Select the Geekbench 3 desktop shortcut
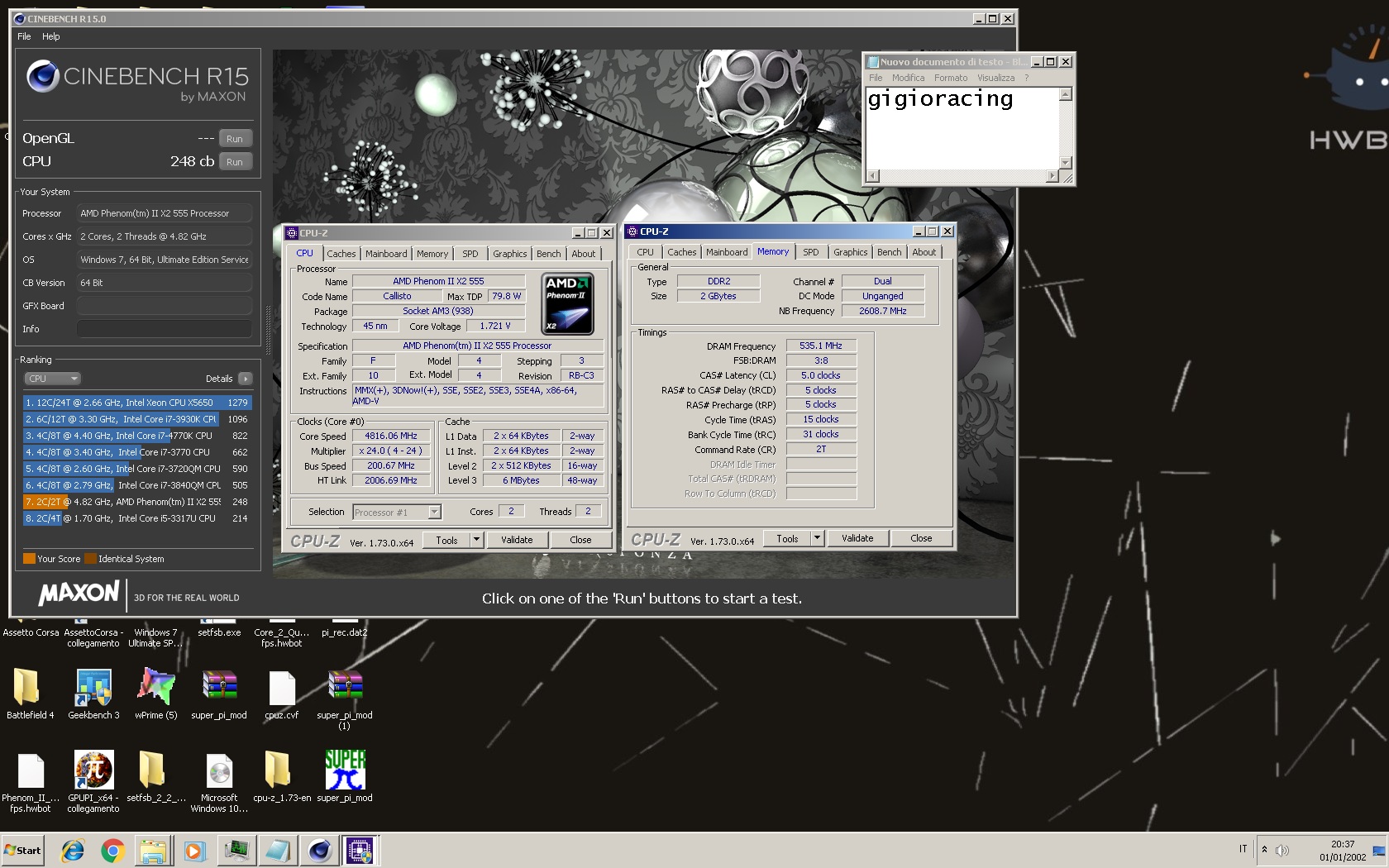1389x868 pixels. (x=93, y=693)
